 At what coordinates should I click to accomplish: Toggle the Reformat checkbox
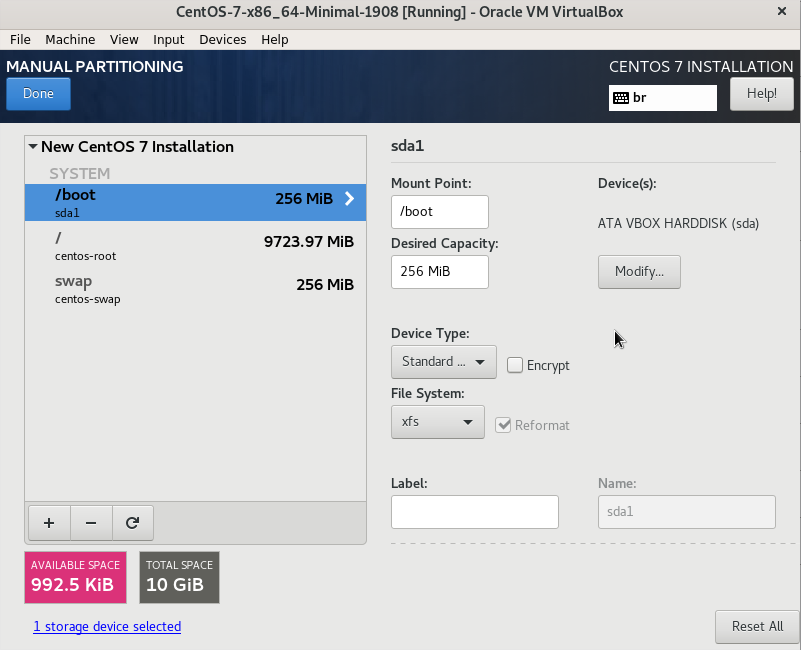point(503,425)
